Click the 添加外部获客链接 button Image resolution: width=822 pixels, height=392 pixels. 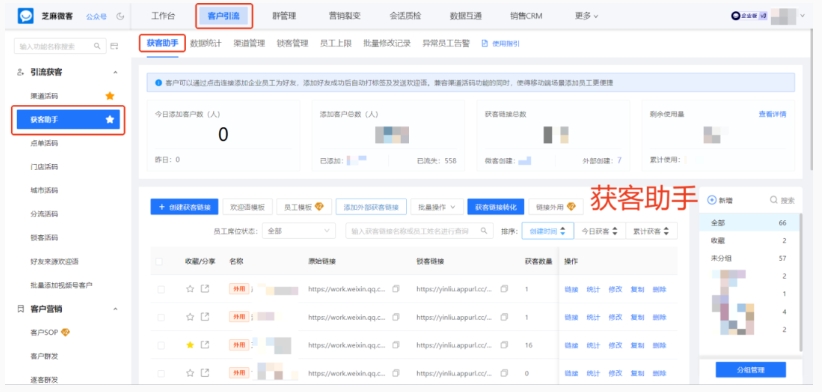tap(371, 207)
